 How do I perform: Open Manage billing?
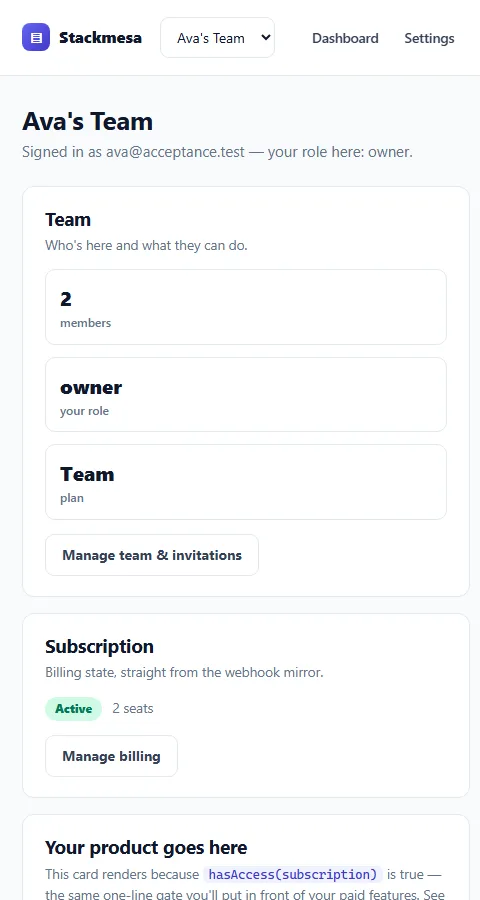coord(111,756)
